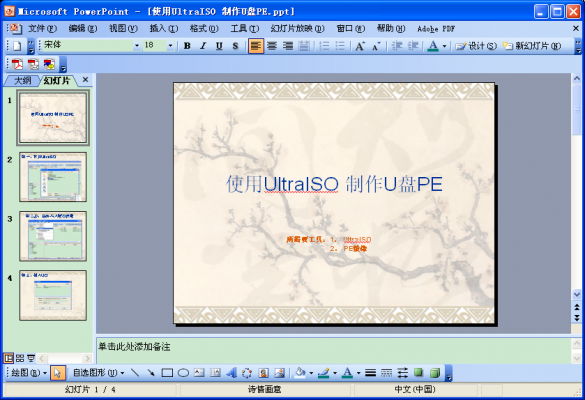Open the 工具 (Tools) menu

(x=244, y=28)
